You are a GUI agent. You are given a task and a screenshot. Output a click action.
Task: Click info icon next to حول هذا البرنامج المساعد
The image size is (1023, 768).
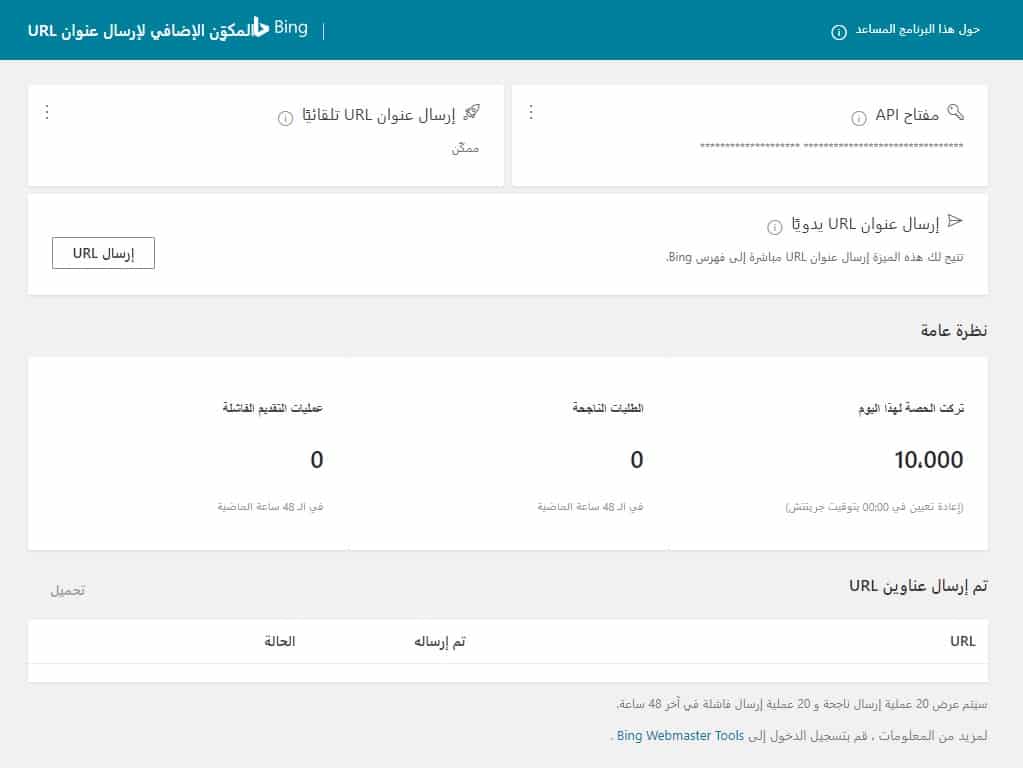(x=839, y=31)
